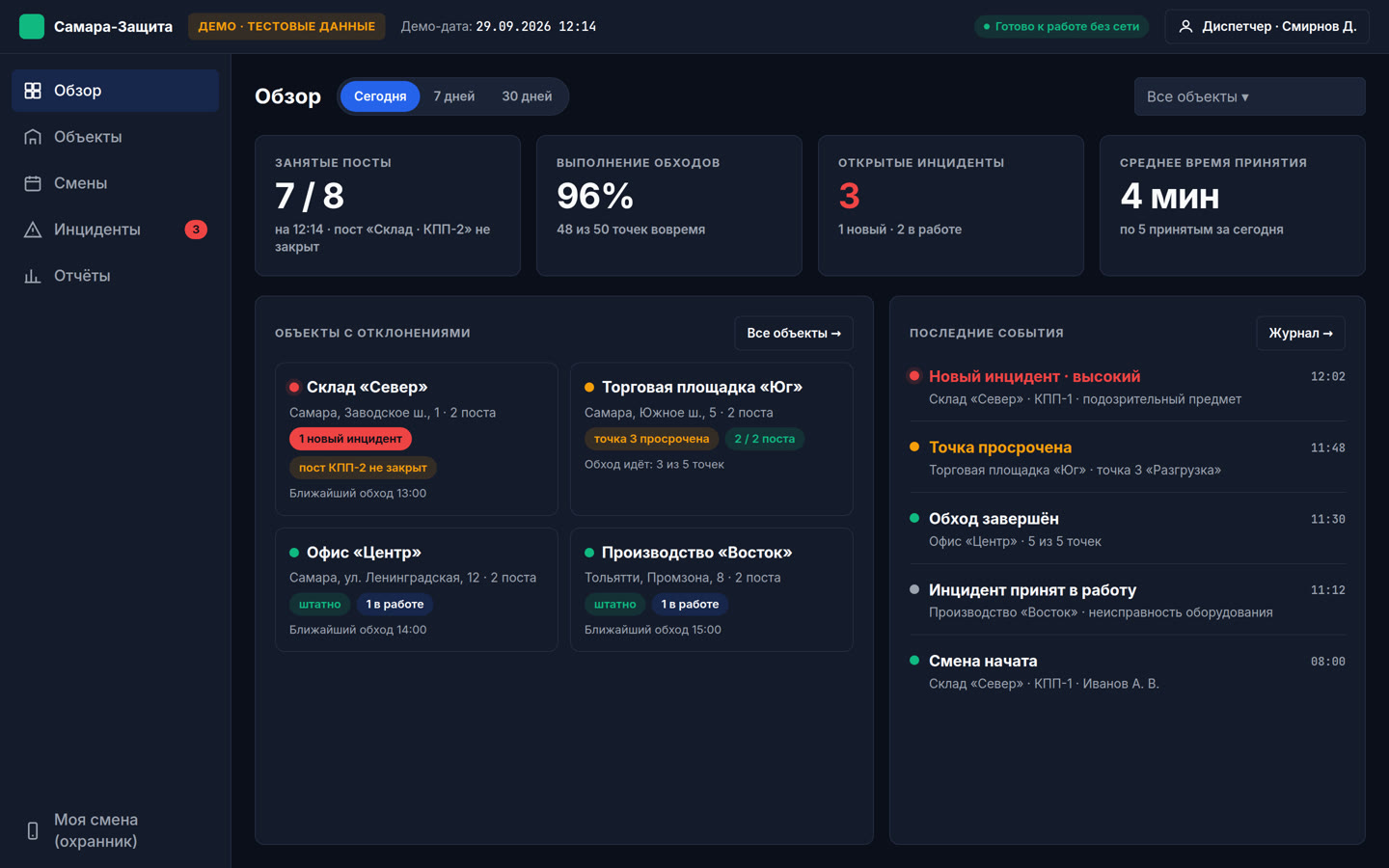The height and width of the screenshot is (868, 1389).
Task: Switch period to 7 дней
Action: click(454, 96)
